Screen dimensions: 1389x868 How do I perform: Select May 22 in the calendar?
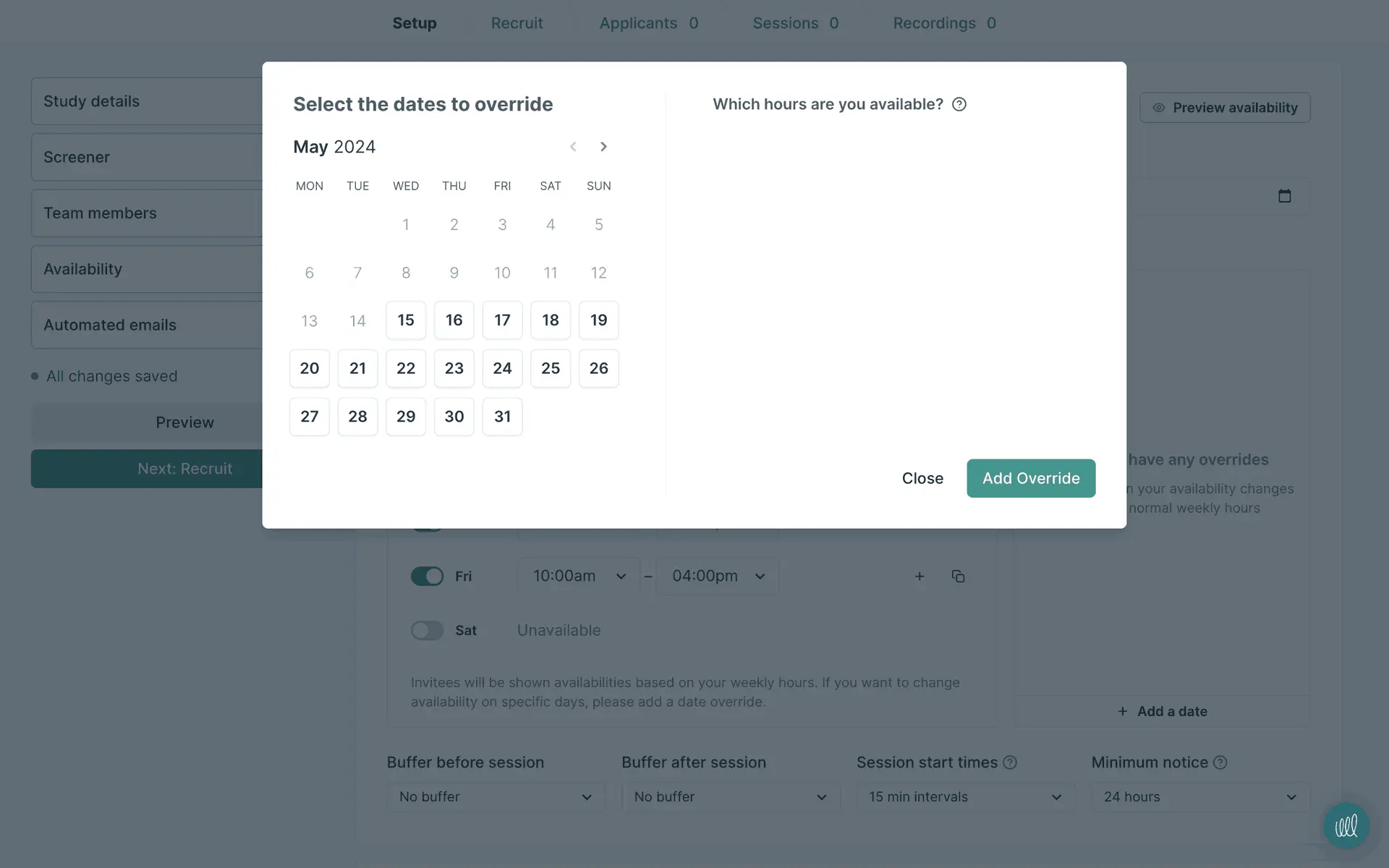pos(406,368)
